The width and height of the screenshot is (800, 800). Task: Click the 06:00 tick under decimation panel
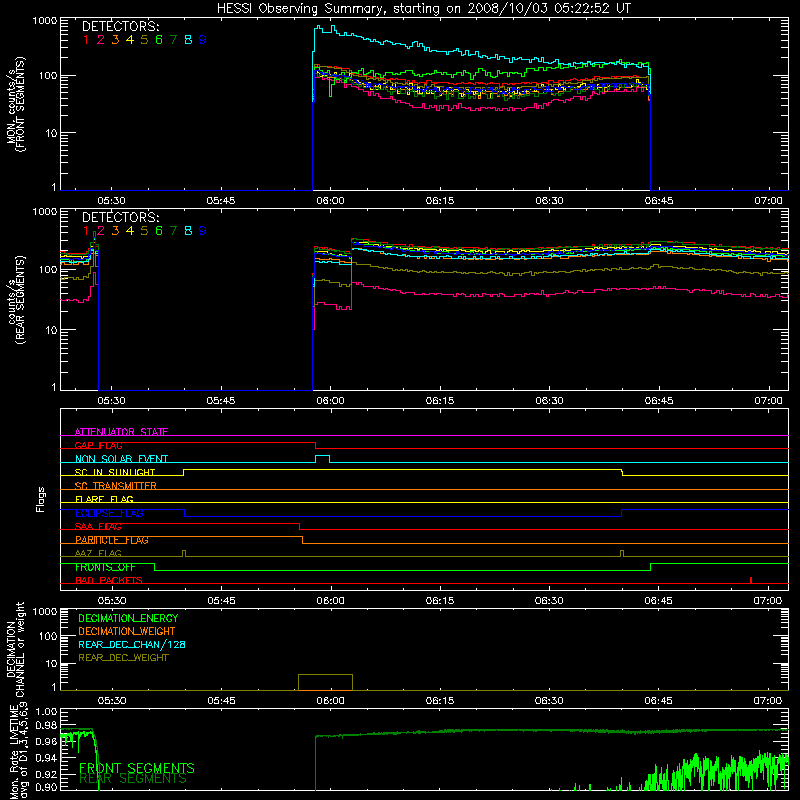(x=330, y=701)
